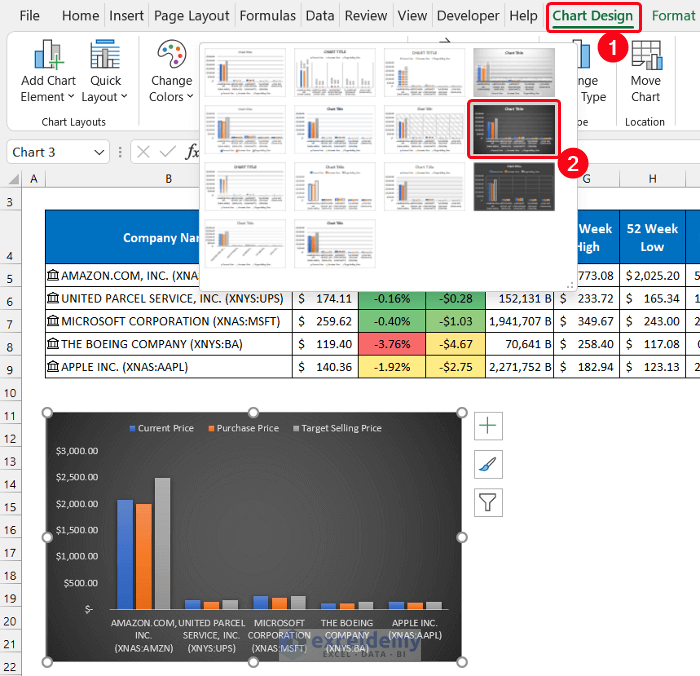
Task: Click the stock data icon beside AMAZON.COM
Action: [x=53, y=275]
